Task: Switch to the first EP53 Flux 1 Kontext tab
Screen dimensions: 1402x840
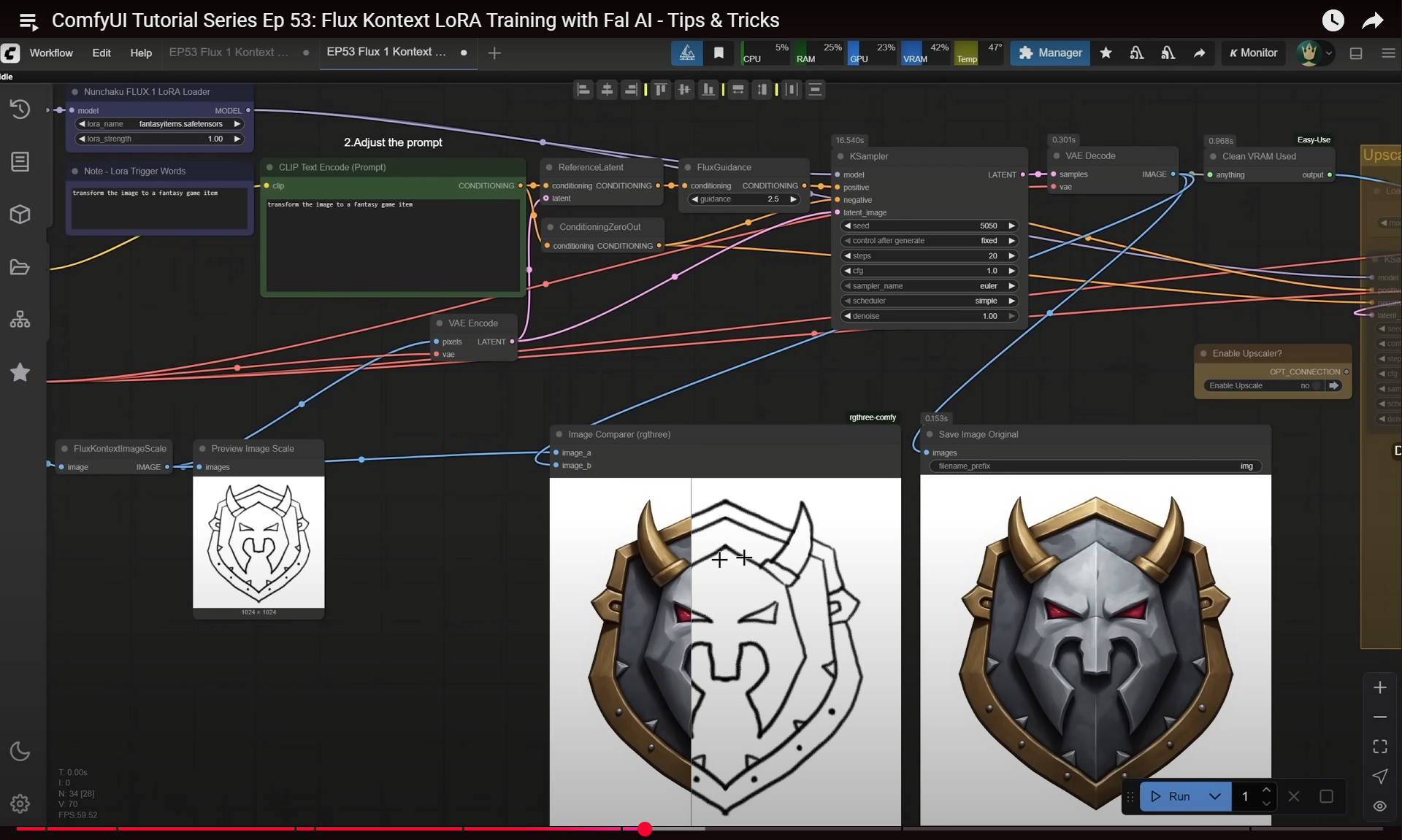Action: 229,53
